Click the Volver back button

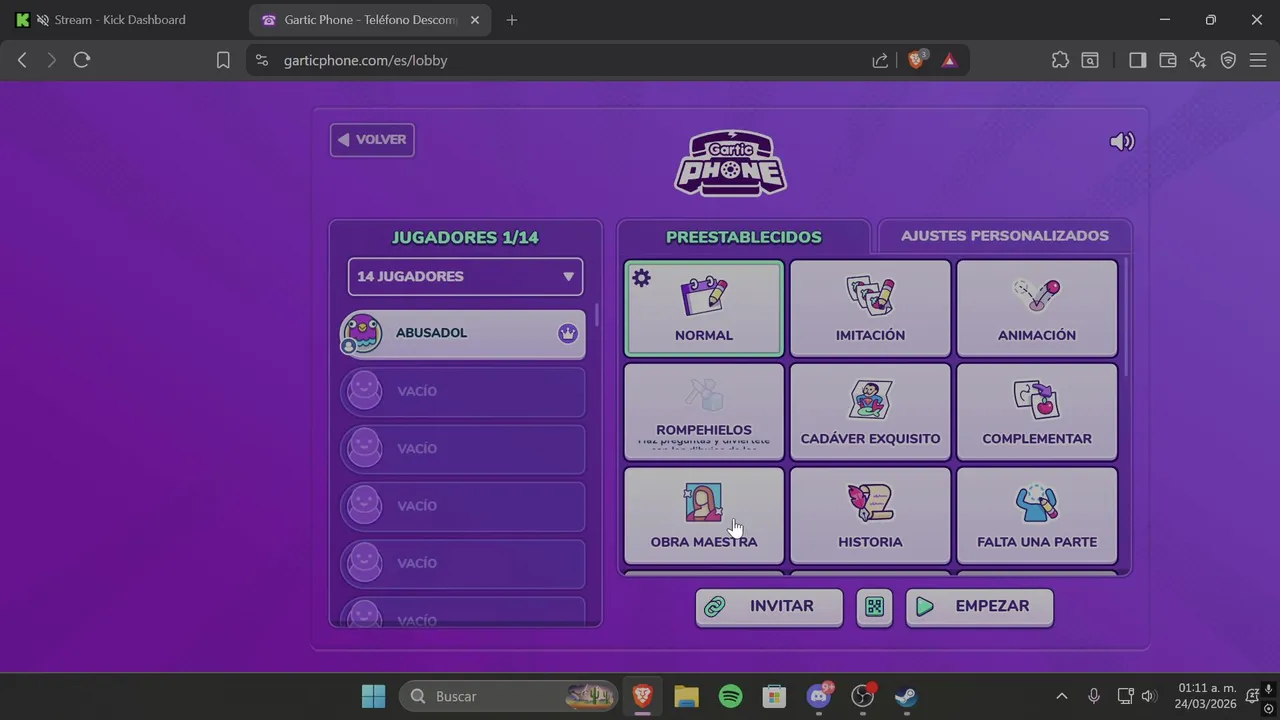click(x=372, y=140)
